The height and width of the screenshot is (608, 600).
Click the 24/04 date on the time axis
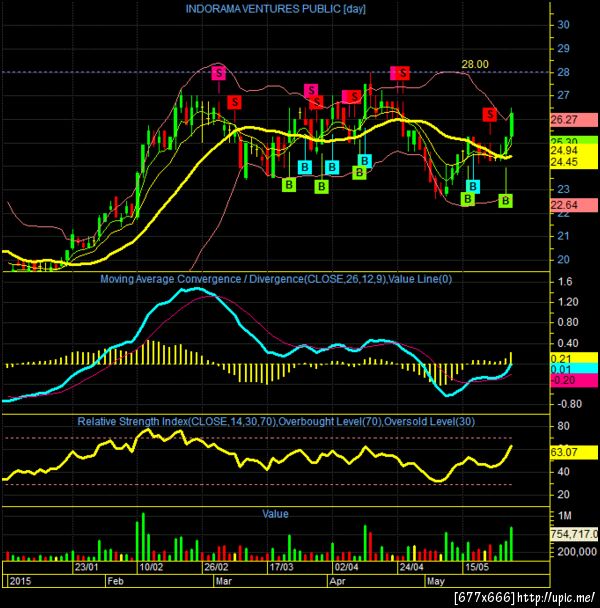(x=412, y=567)
